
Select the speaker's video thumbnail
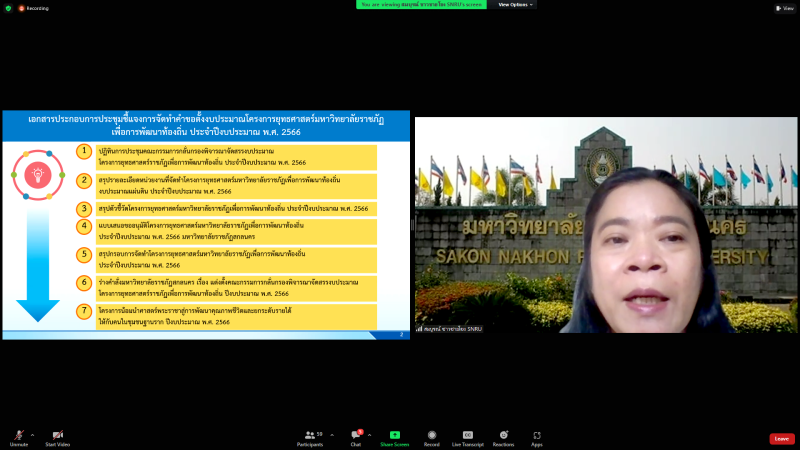point(606,225)
